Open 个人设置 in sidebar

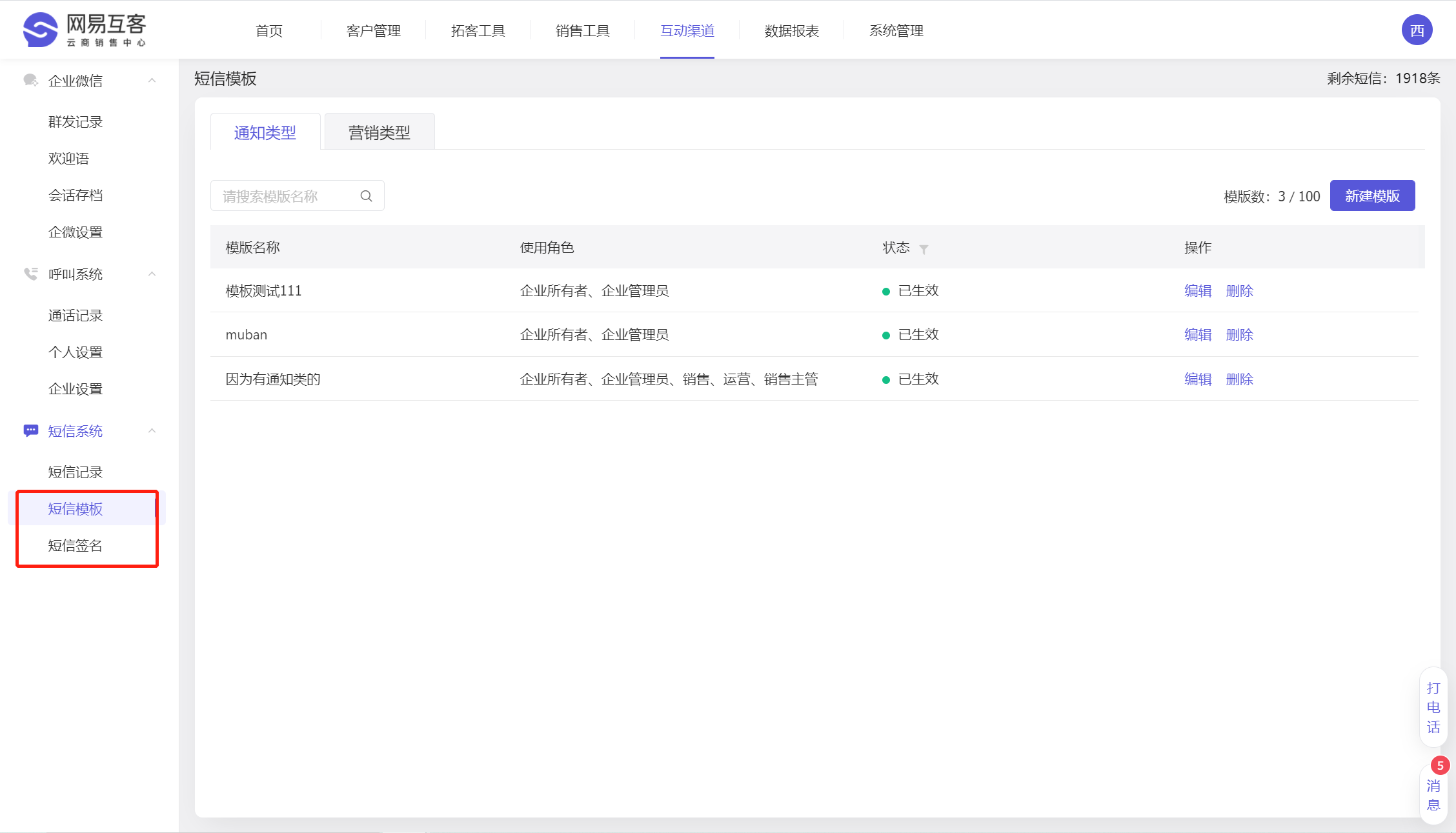[76, 352]
